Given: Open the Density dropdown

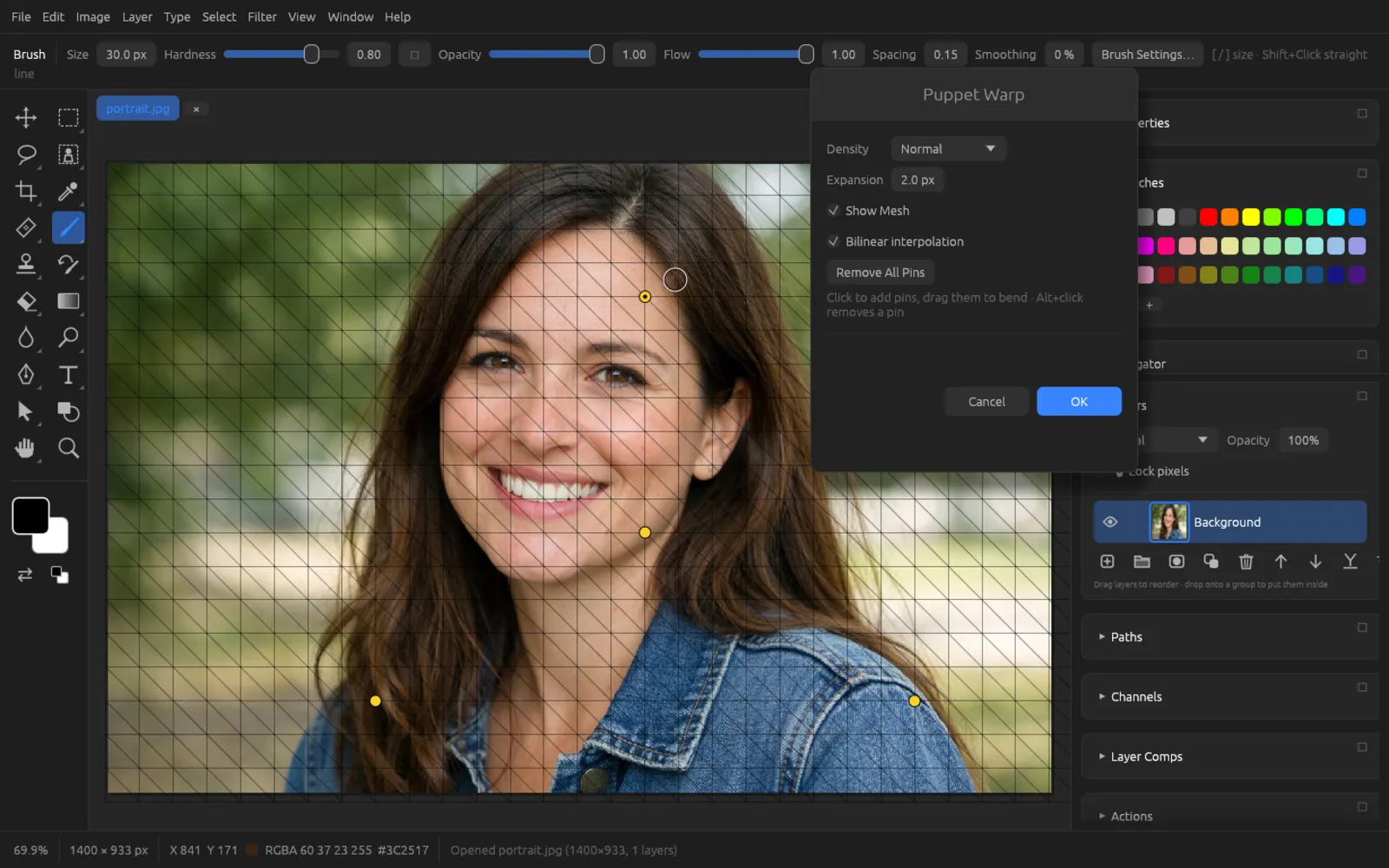Looking at the screenshot, I should point(948,148).
